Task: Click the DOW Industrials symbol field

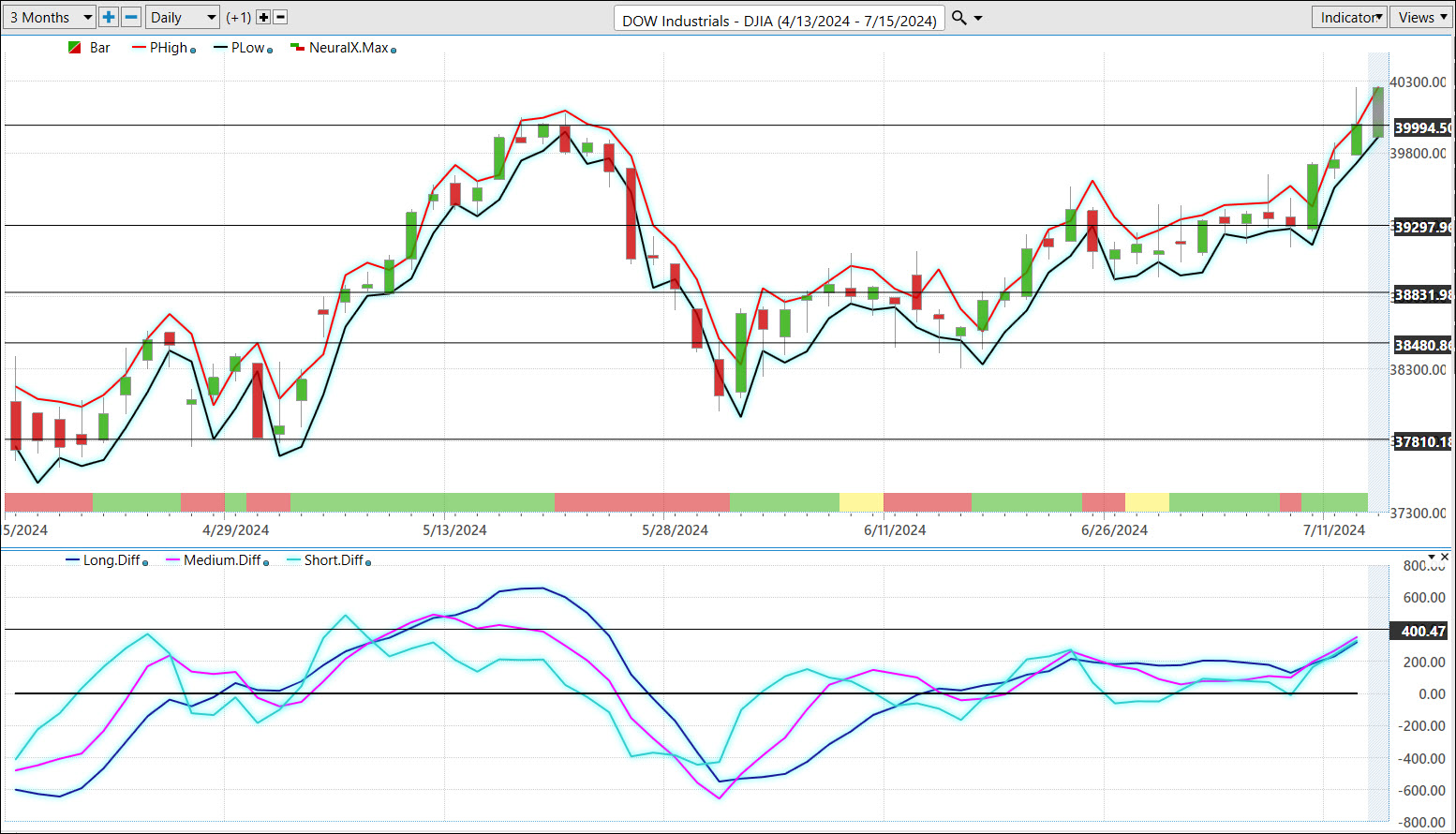Action: [780, 20]
